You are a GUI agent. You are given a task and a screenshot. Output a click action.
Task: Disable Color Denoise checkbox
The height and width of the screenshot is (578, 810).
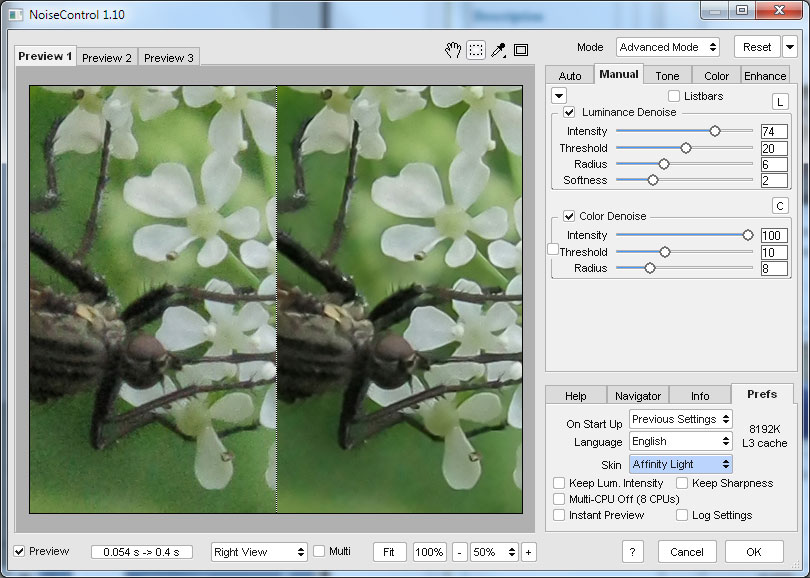point(569,216)
